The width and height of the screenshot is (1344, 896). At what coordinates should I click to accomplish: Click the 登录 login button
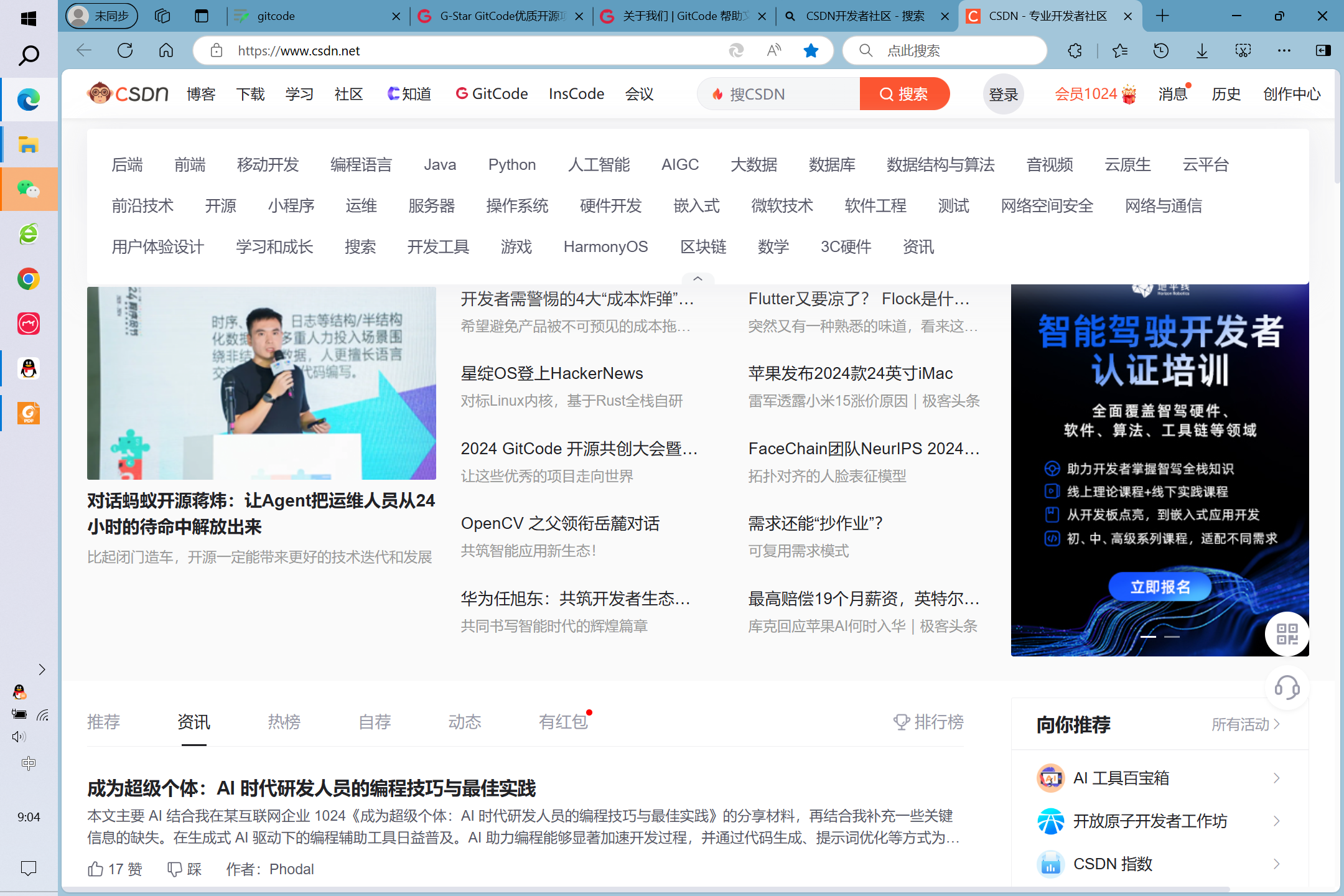[x=1003, y=94]
